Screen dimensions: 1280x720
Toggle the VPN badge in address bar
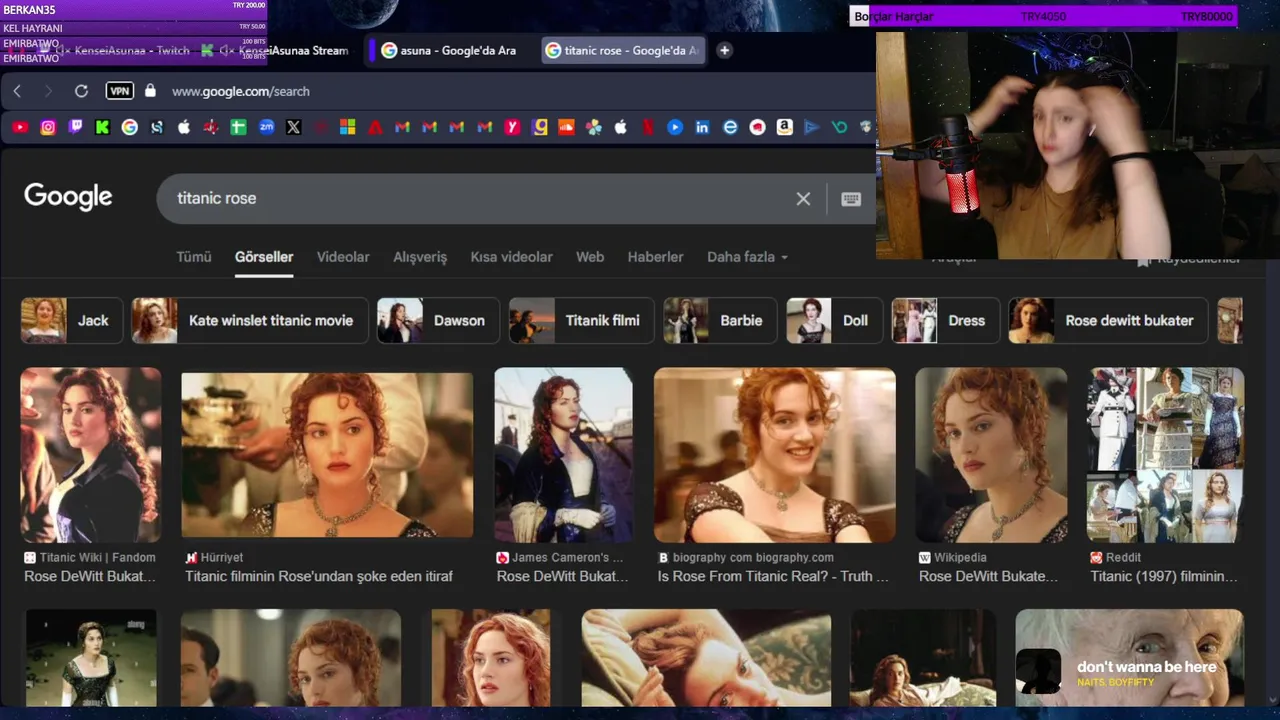pyautogui.click(x=120, y=91)
